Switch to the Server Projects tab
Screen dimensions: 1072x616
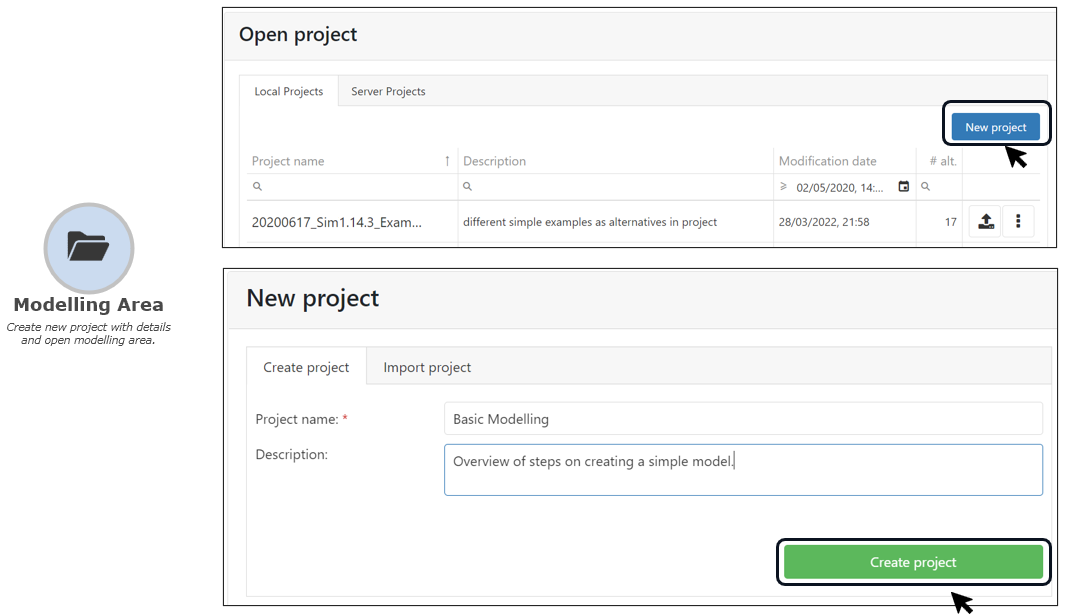[x=388, y=91]
